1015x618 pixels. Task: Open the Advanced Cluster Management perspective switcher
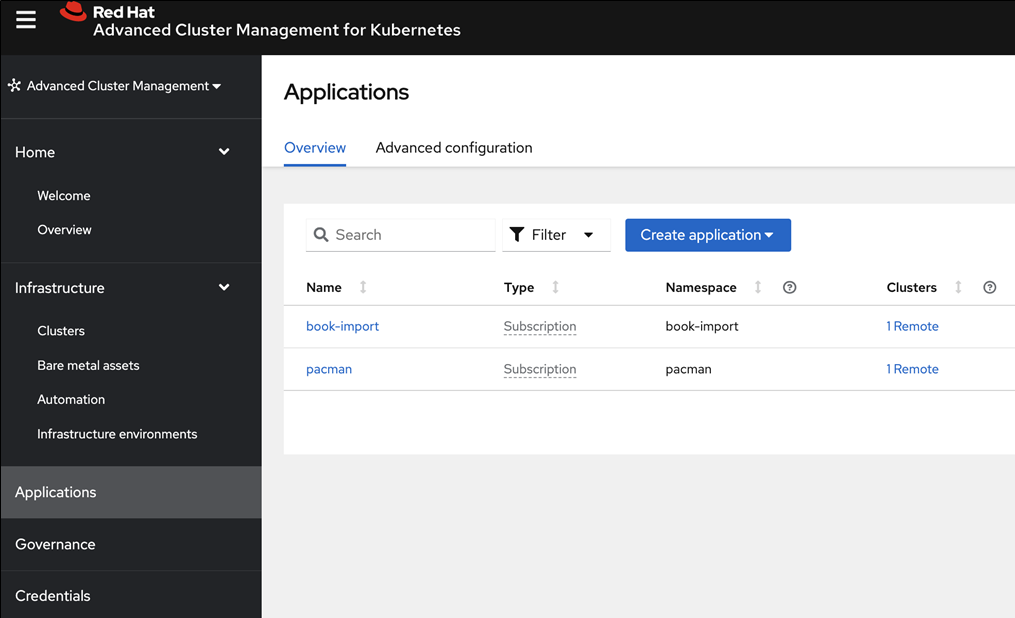pyautogui.click(x=116, y=86)
